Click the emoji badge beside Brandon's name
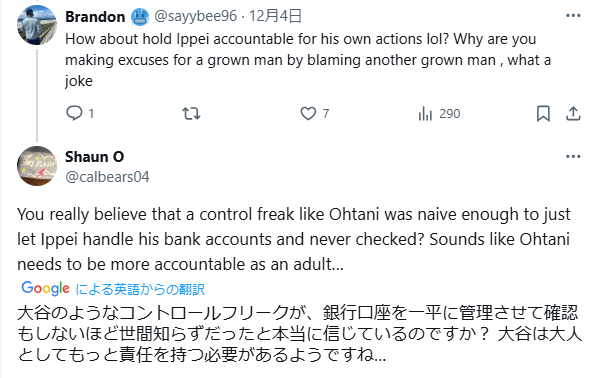The image size is (596, 378). [140, 17]
